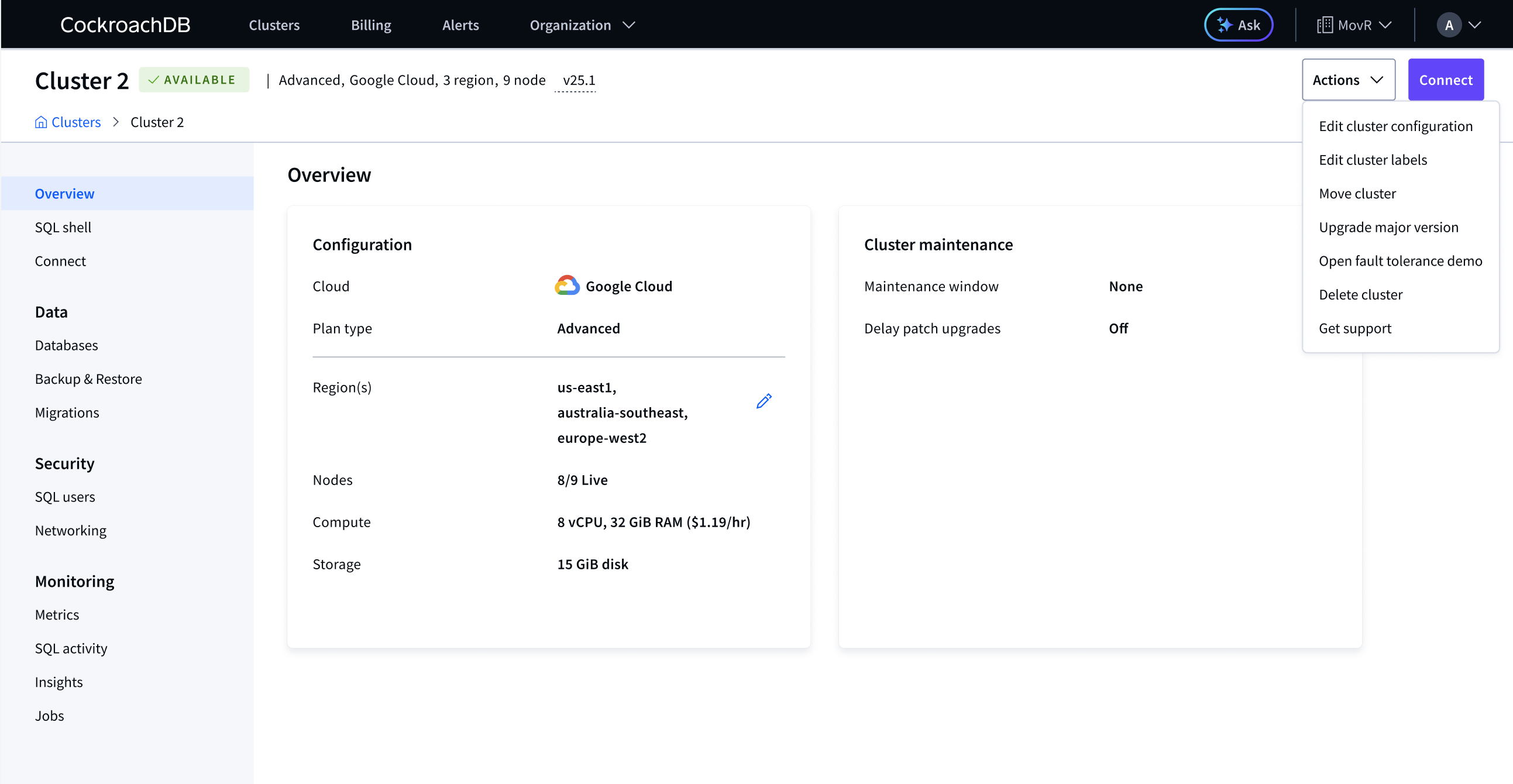This screenshot has width=1513, height=784.
Task: Click the purple Connect button
Action: pyautogui.click(x=1446, y=80)
